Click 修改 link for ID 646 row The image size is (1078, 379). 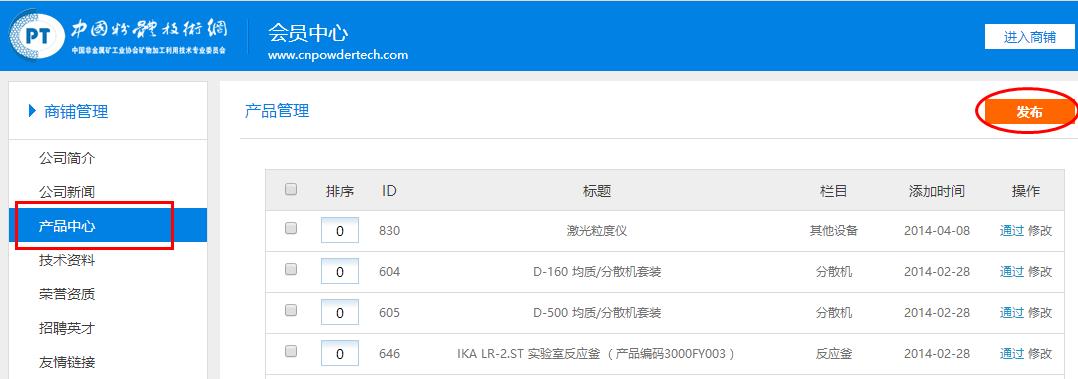click(1040, 354)
